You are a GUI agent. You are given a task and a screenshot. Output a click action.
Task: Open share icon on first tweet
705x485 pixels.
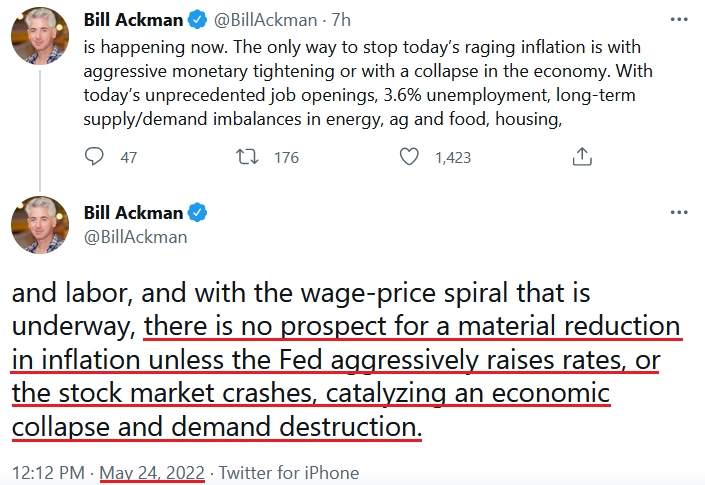582,157
